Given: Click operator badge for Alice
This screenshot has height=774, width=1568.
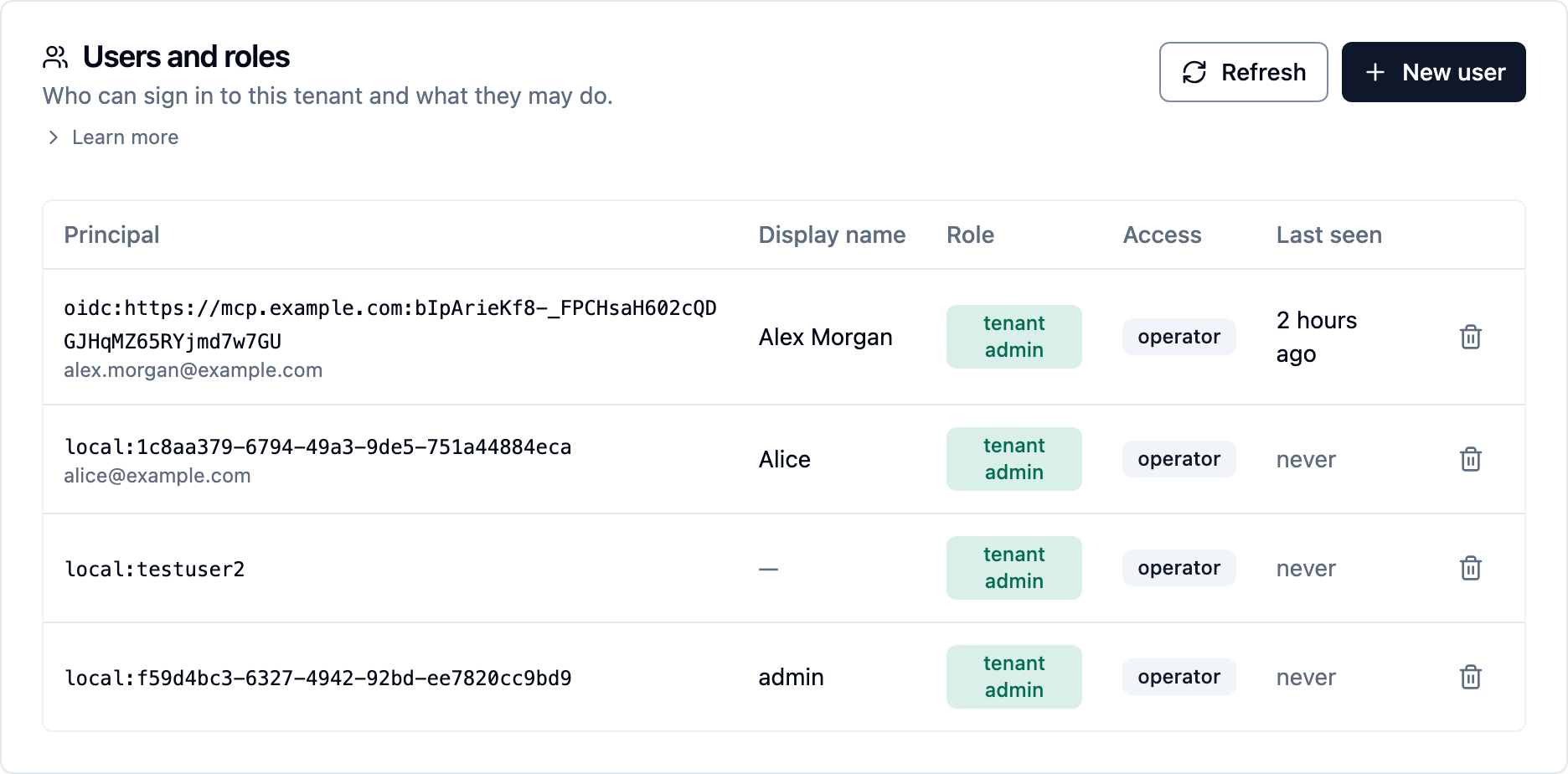Looking at the screenshot, I should pos(1179,459).
